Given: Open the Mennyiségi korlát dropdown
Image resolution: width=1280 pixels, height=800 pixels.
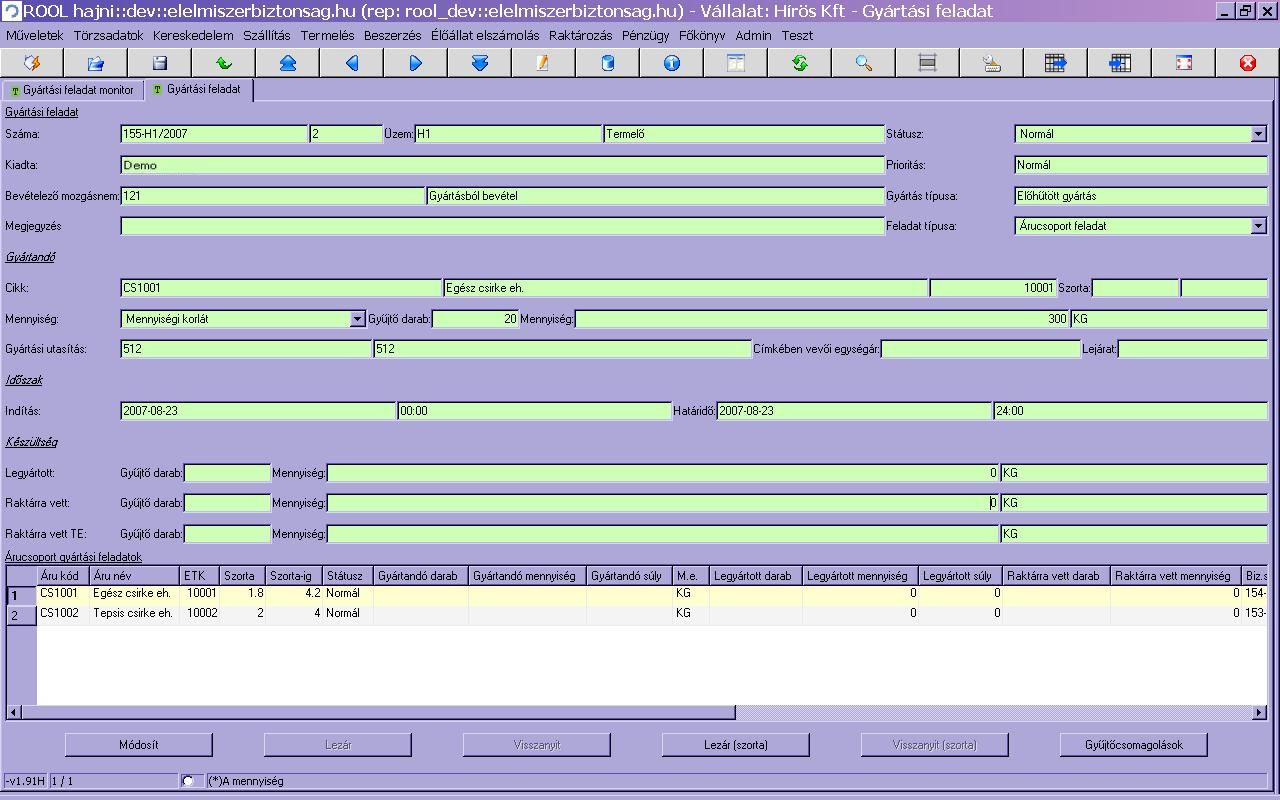Looking at the screenshot, I should pyautogui.click(x=357, y=319).
